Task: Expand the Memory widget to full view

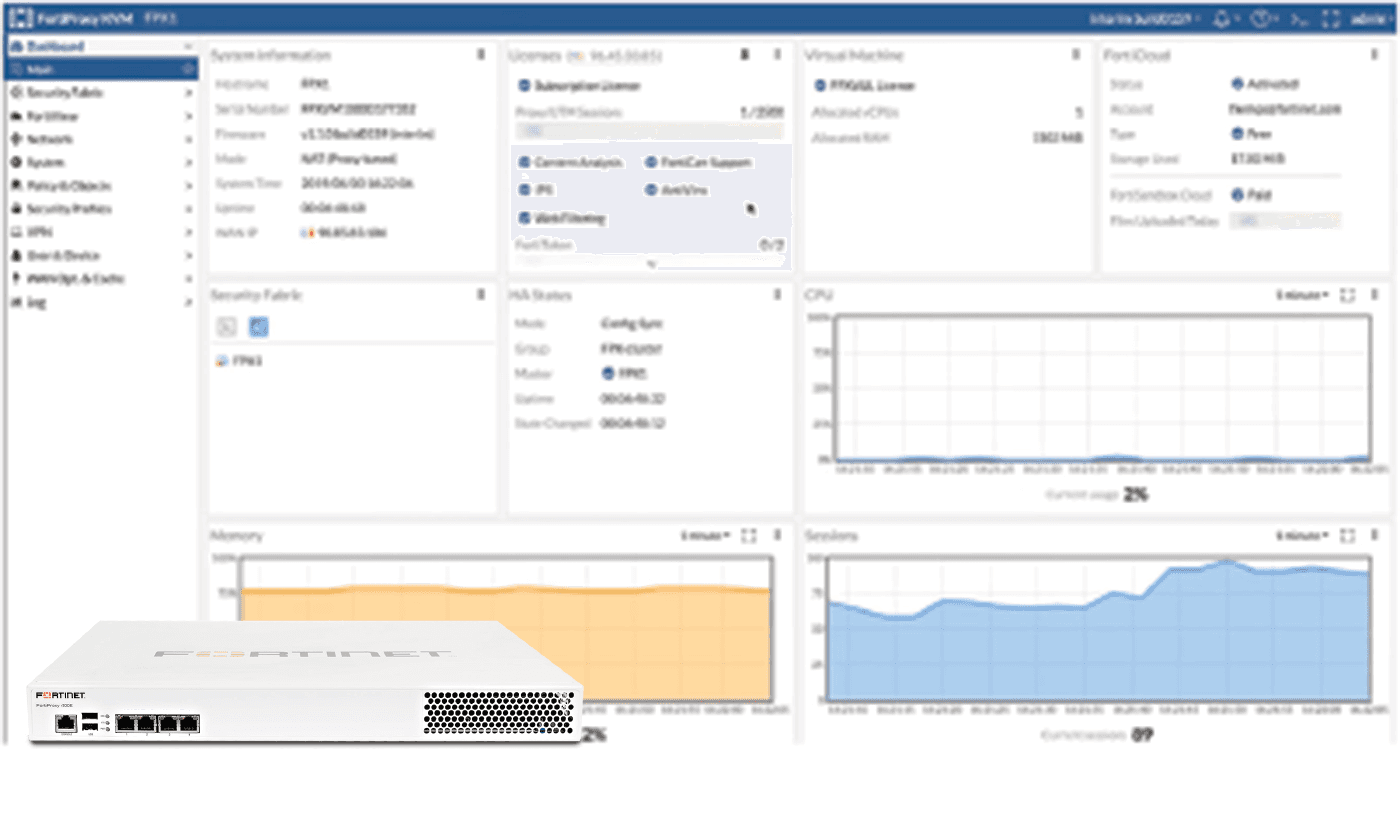Action: [x=749, y=536]
